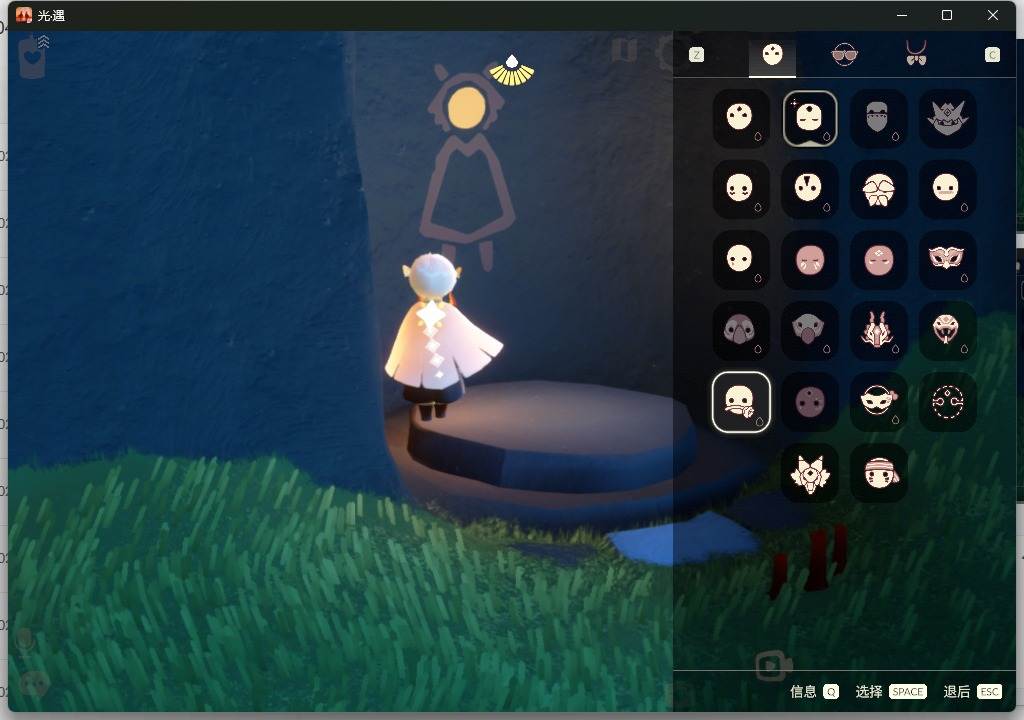Pick the round mask with straight mouth line
This screenshot has width=1024, height=720.
(x=947, y=189)
